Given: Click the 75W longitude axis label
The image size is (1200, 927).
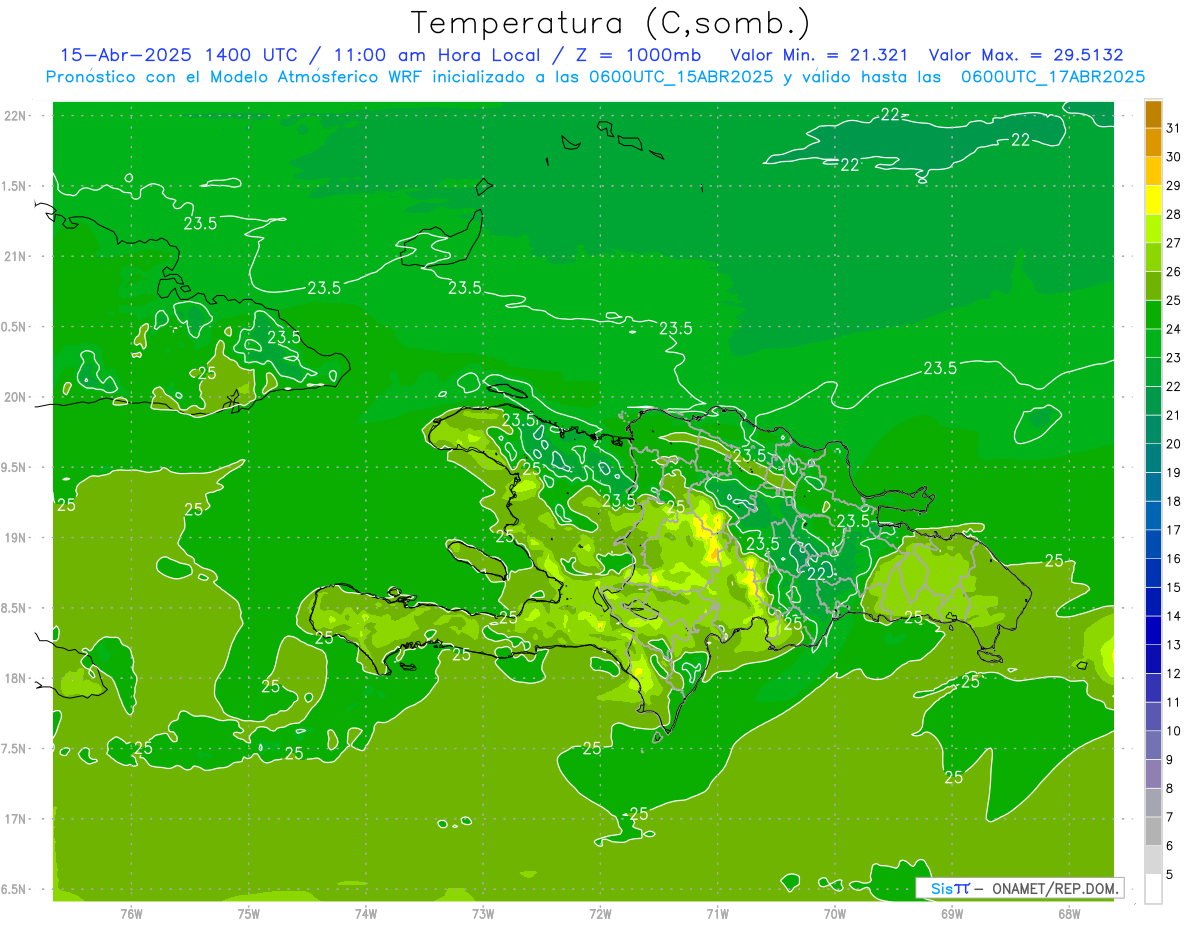Looking at the screenshot, I should [249, 913].
